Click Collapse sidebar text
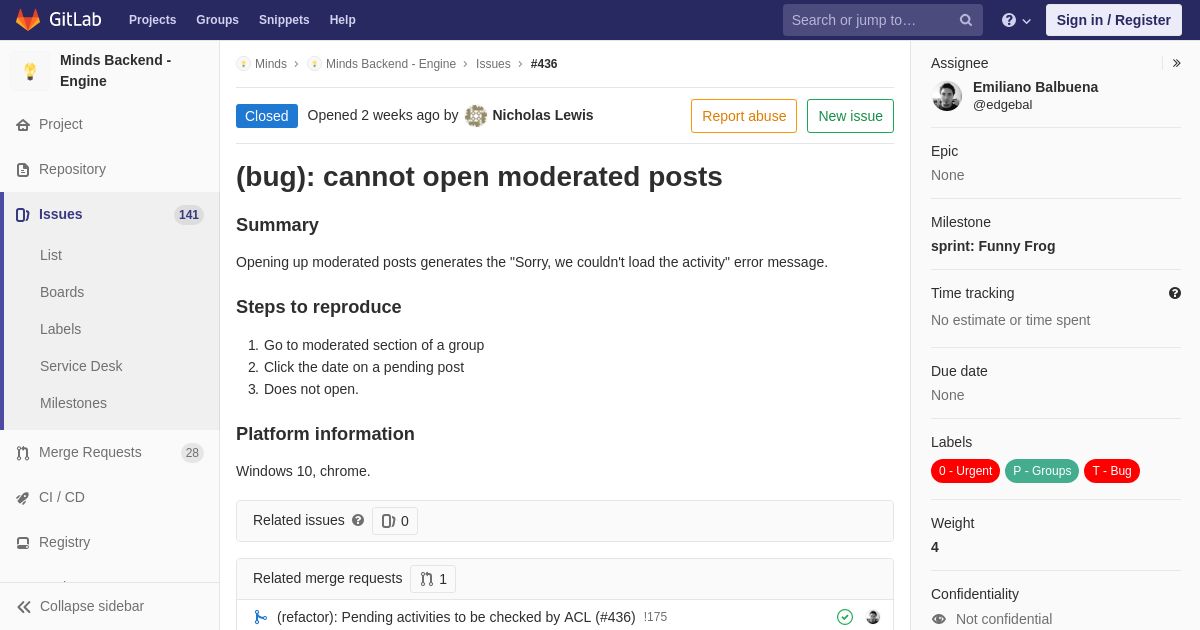Image resolution: width=1200 pixels, height=630 pixels. (92, 607)
